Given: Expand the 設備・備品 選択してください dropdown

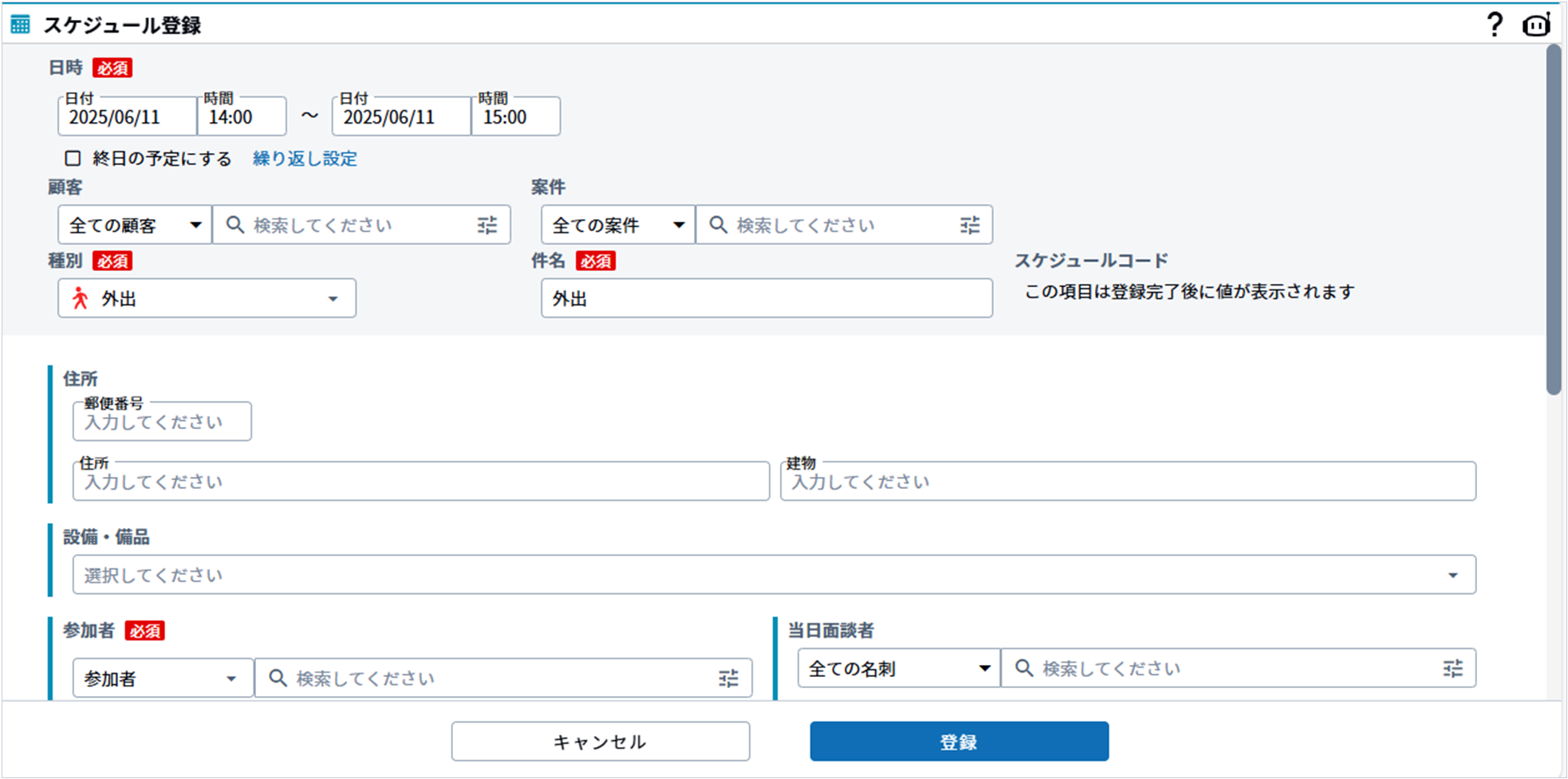Looking at the screenshot, I should click(774, 575).
